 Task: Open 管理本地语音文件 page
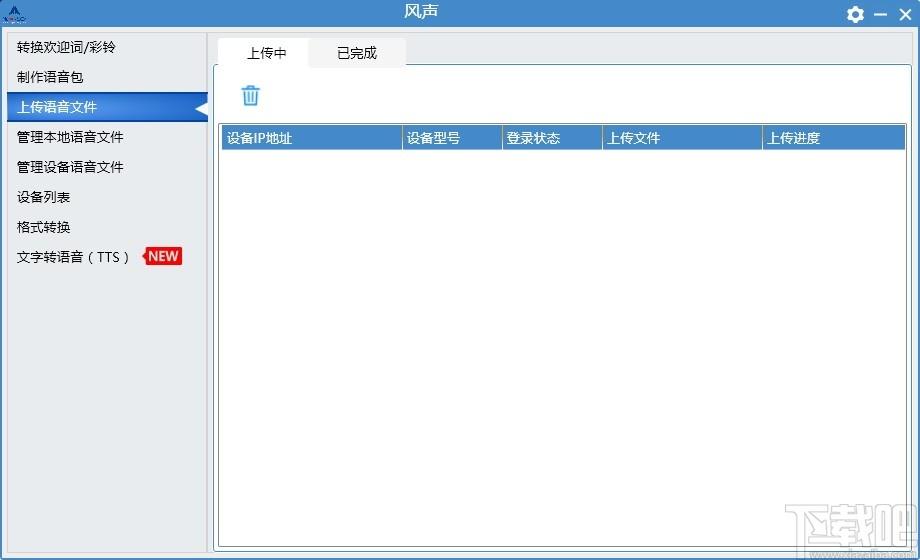tap(70, 137)
